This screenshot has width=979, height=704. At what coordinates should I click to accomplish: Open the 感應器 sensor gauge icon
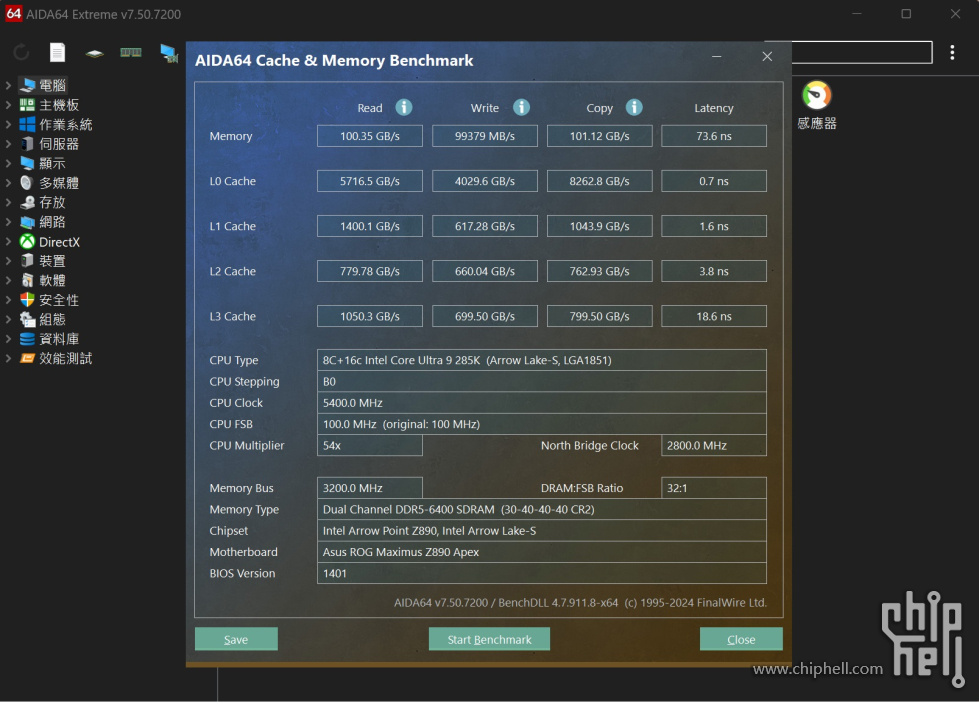click(x=817, y=95)
